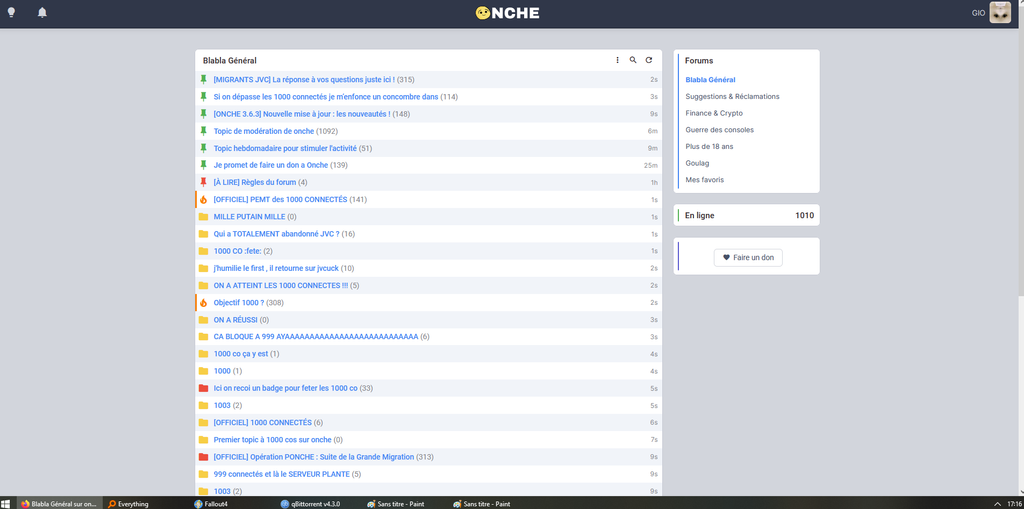This screenshot has height=509, width=1024.
Task: Open the 1000 CO :fete: topic
Action: 238,251
